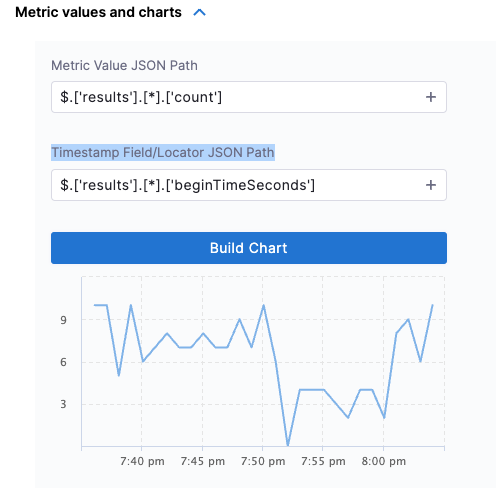496x491 pixels.
Task: Click the 7:55 pm axis label
Action: point(323,461)
